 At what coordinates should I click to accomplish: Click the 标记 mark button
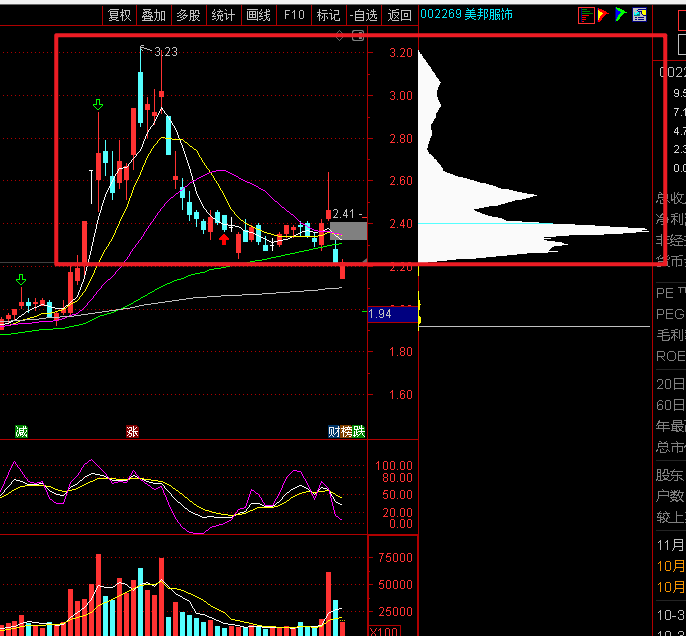point(329,15)
